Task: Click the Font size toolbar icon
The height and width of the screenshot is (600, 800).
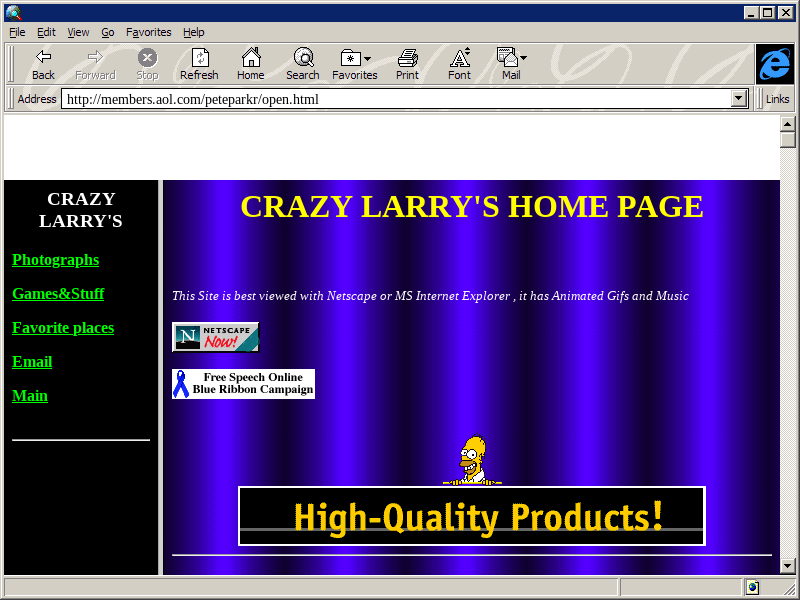Action: [459, 58]
